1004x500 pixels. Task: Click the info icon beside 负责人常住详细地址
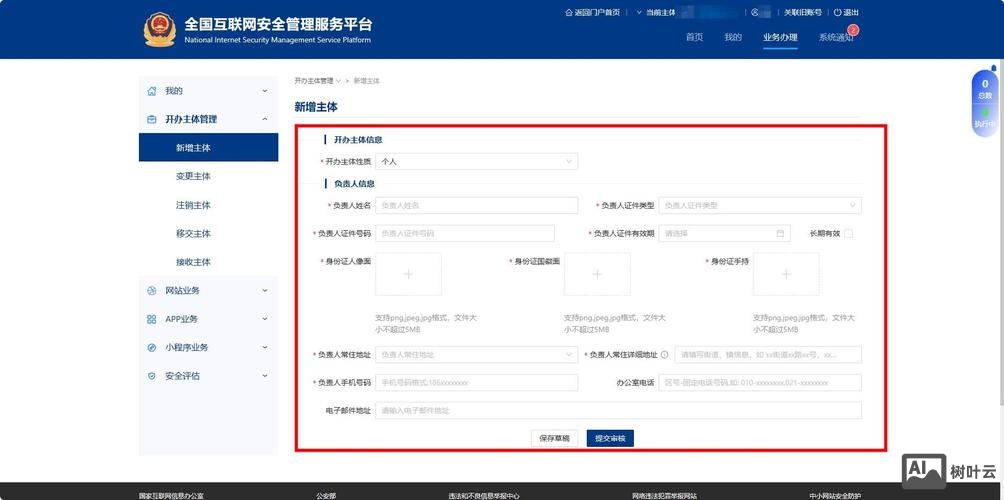(664, 355)
